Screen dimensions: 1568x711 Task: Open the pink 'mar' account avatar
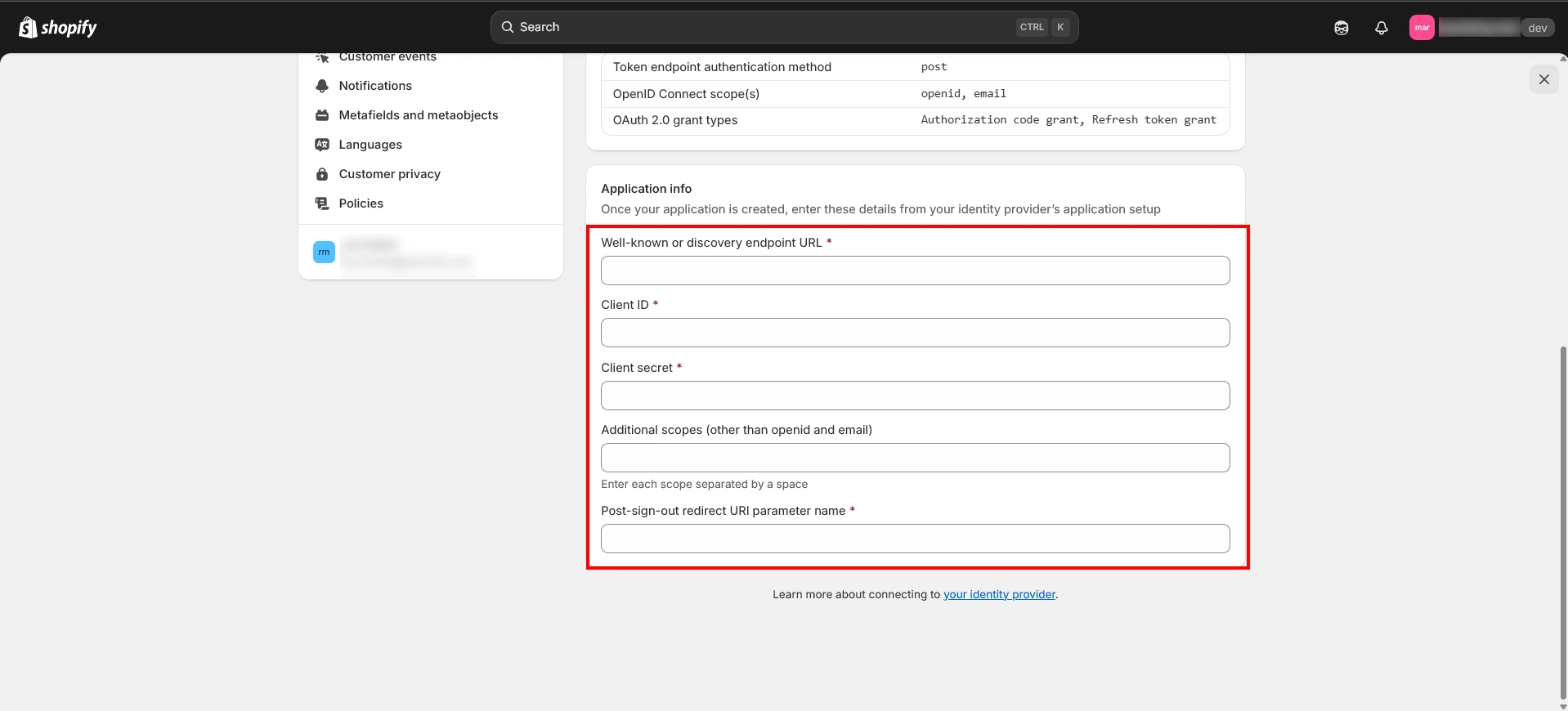click(x=1422, y=28)
